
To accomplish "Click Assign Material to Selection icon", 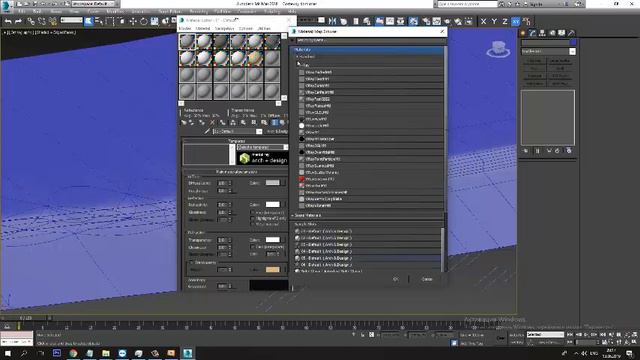I will pos(202,122).
